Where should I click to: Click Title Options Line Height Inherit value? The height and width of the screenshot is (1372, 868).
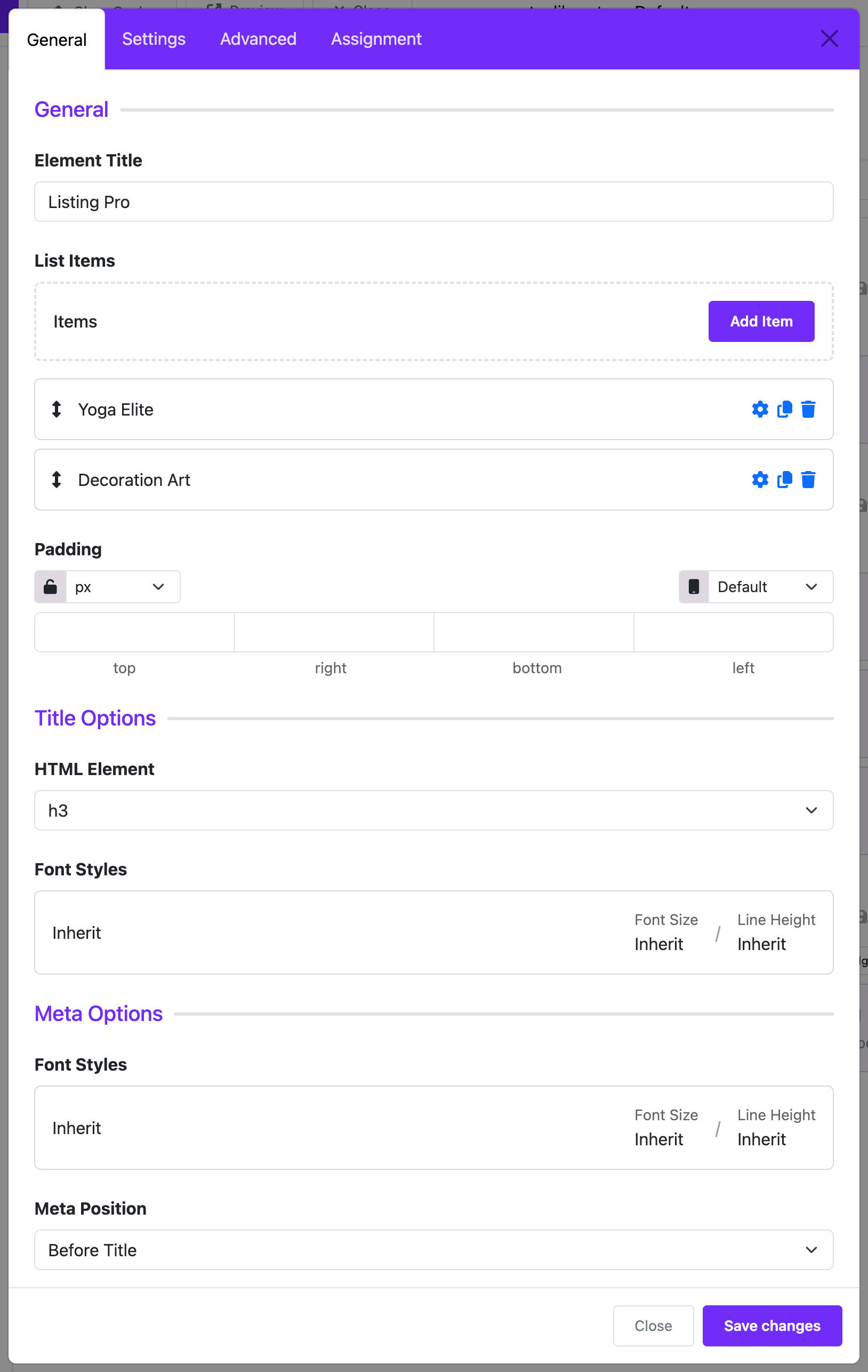(x=761, y=944)
